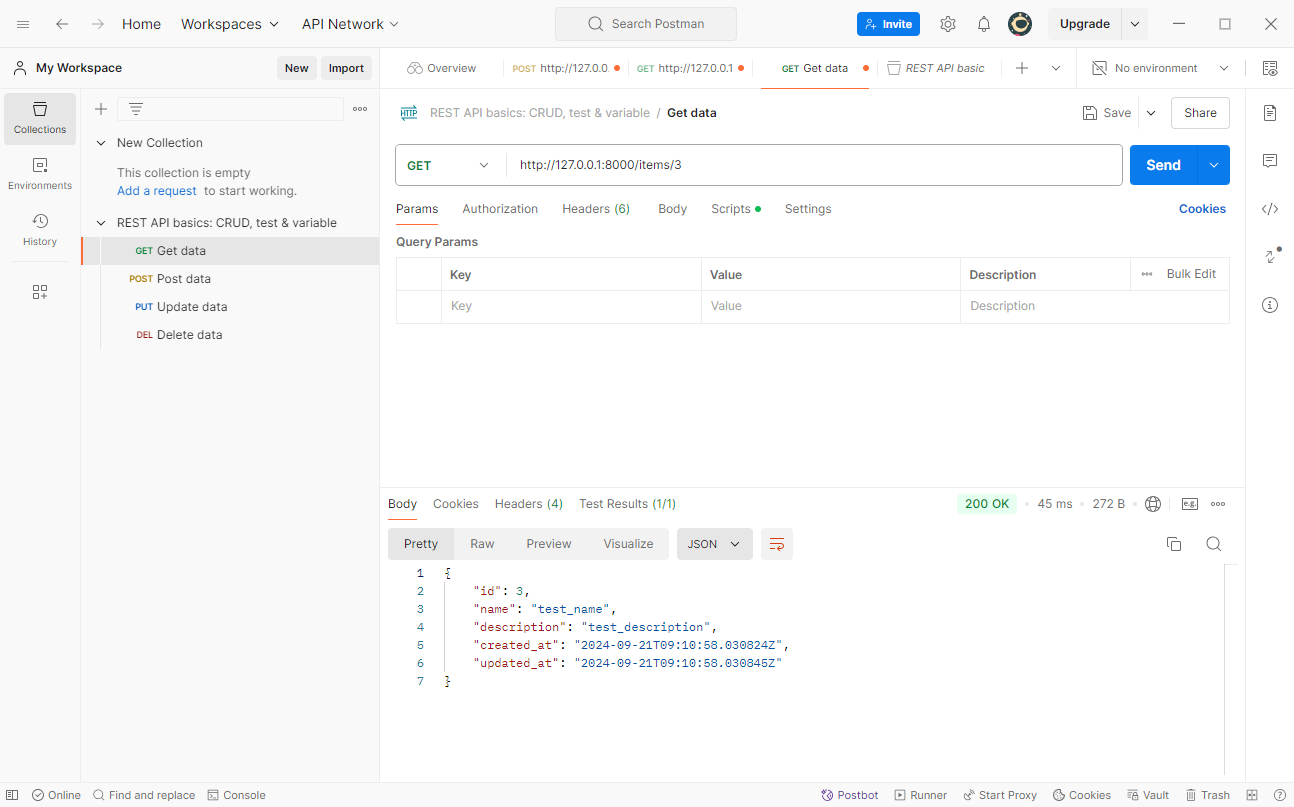The height and width of the screenshot is (807, 1294).
Task: Open the Cookies link in request
Action: 1202,209
